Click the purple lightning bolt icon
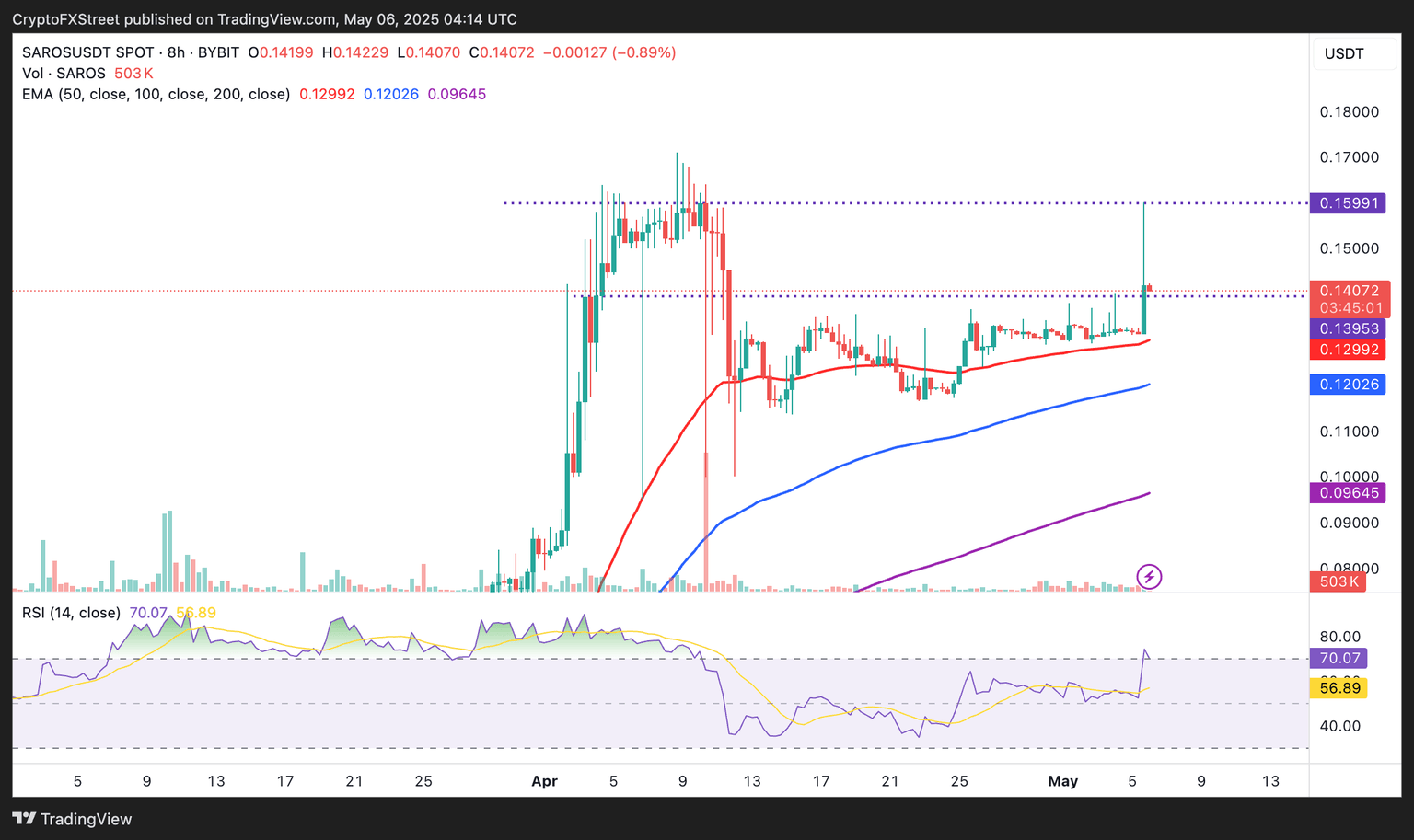Screen dimensions: 1414x840 click(x=1149, y=577)
